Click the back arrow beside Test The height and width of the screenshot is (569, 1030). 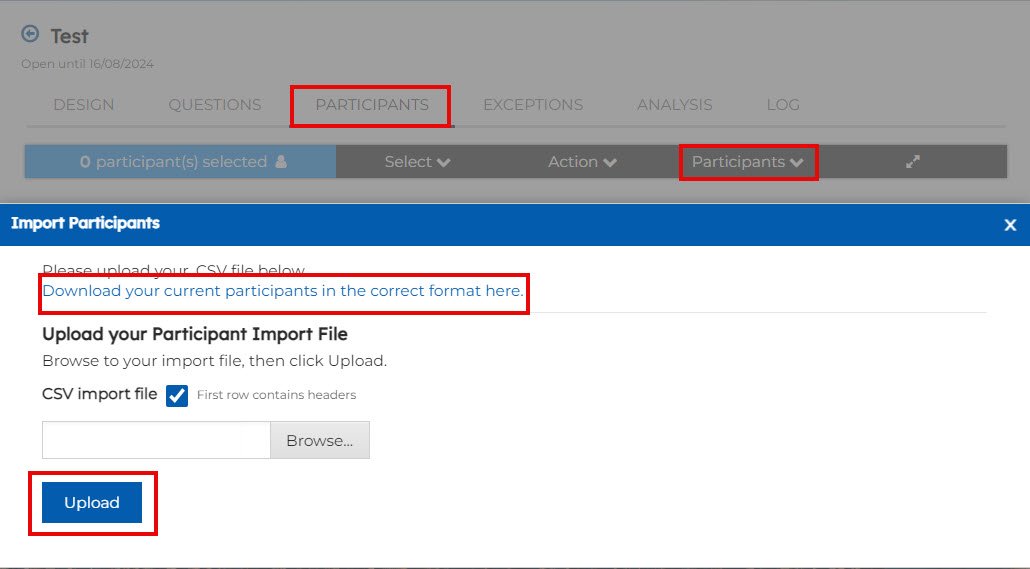(30, 34)
